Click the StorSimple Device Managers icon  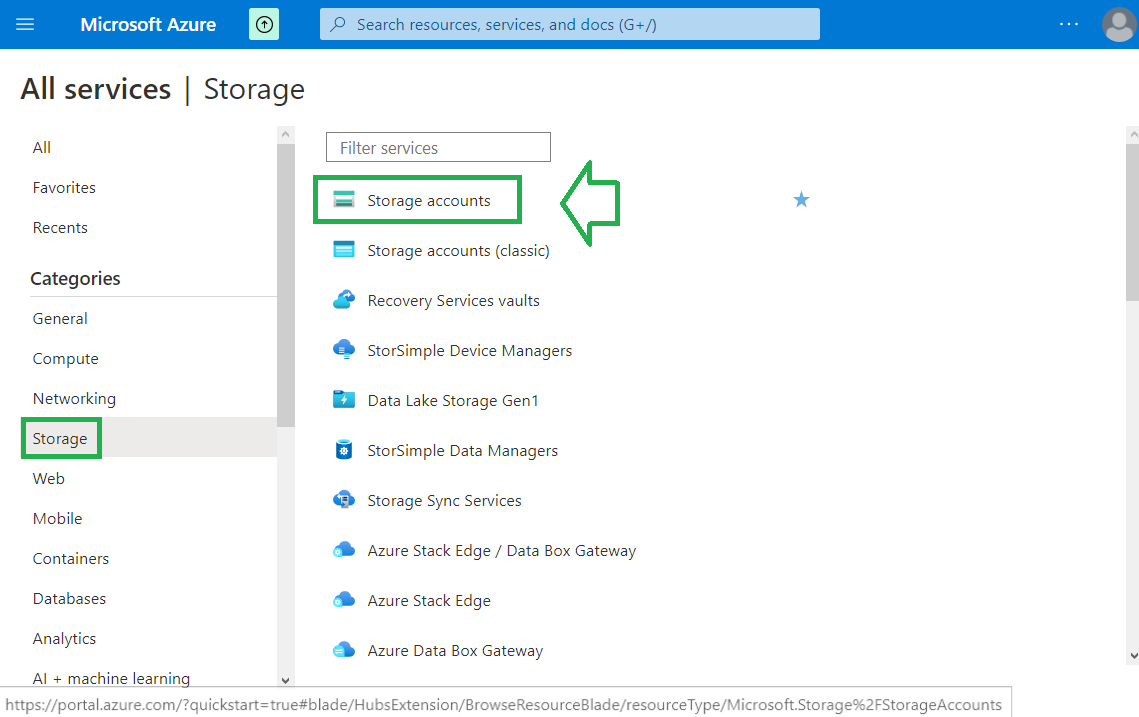(x=344, y=350)
